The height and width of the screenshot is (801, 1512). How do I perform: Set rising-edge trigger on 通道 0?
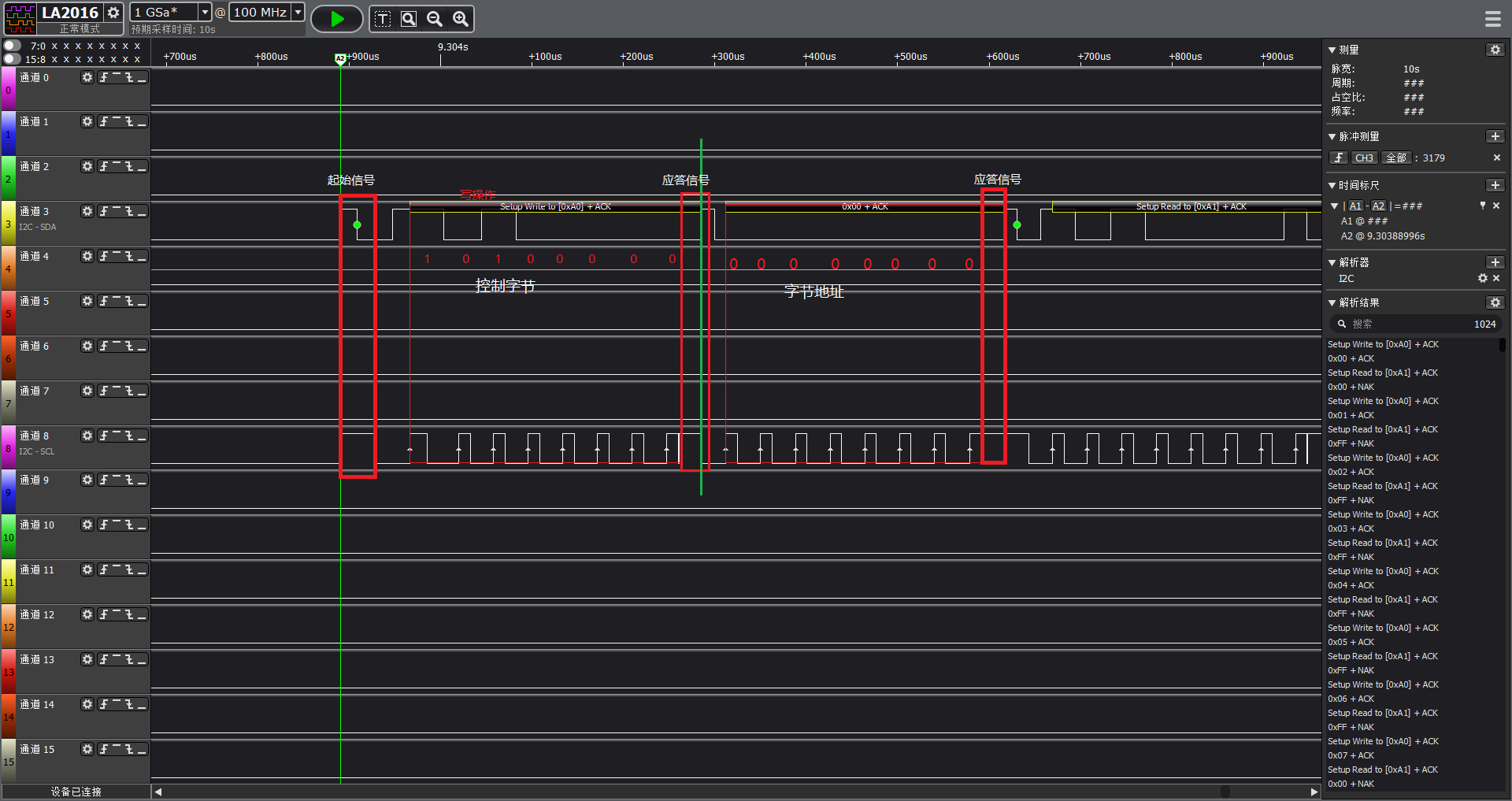[x=104, y=77]
